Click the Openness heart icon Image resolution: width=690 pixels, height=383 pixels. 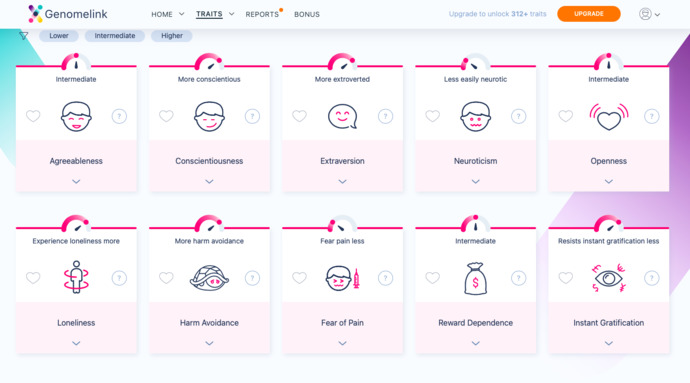609,117
